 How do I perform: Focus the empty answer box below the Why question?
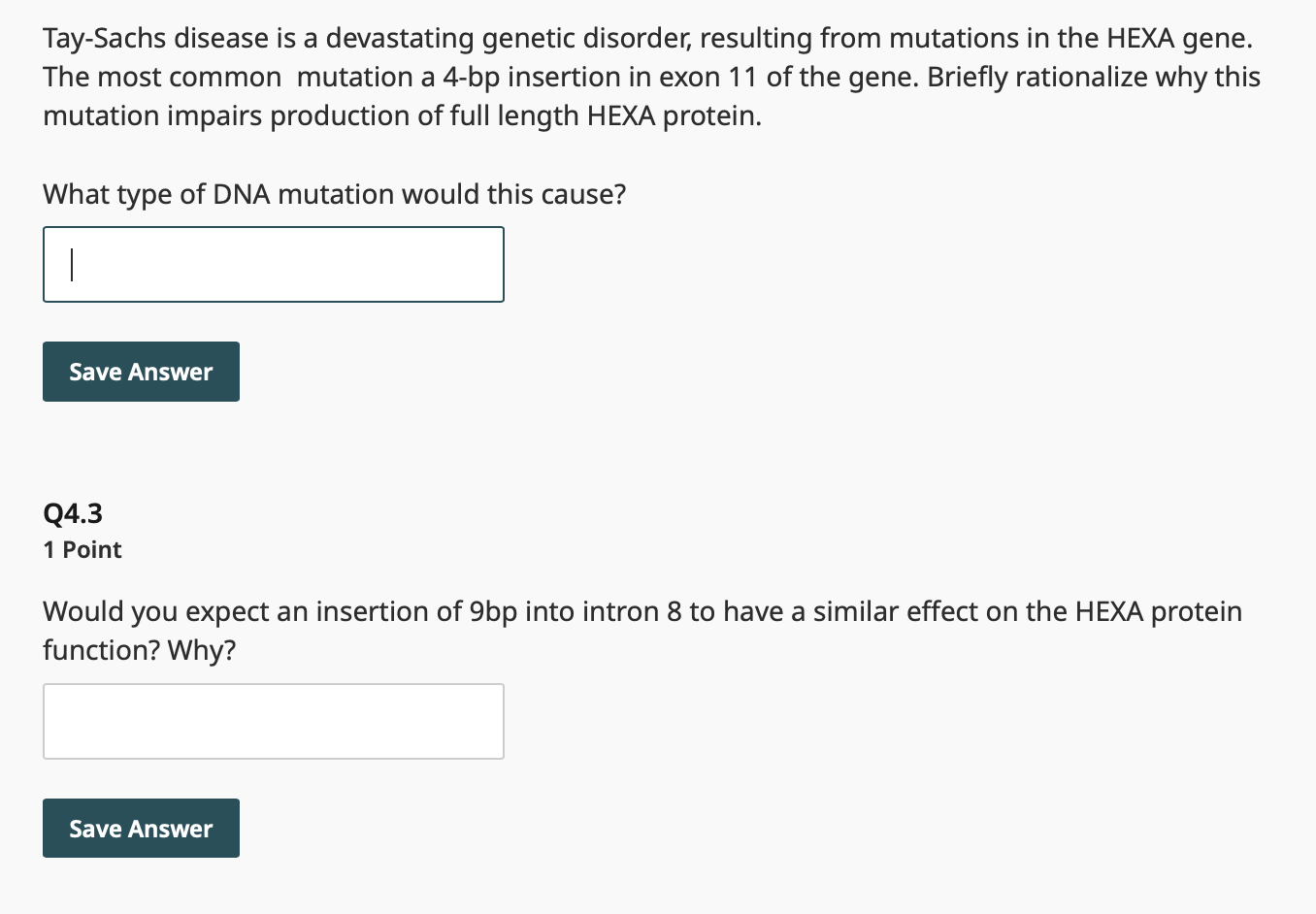coord(272,721)
